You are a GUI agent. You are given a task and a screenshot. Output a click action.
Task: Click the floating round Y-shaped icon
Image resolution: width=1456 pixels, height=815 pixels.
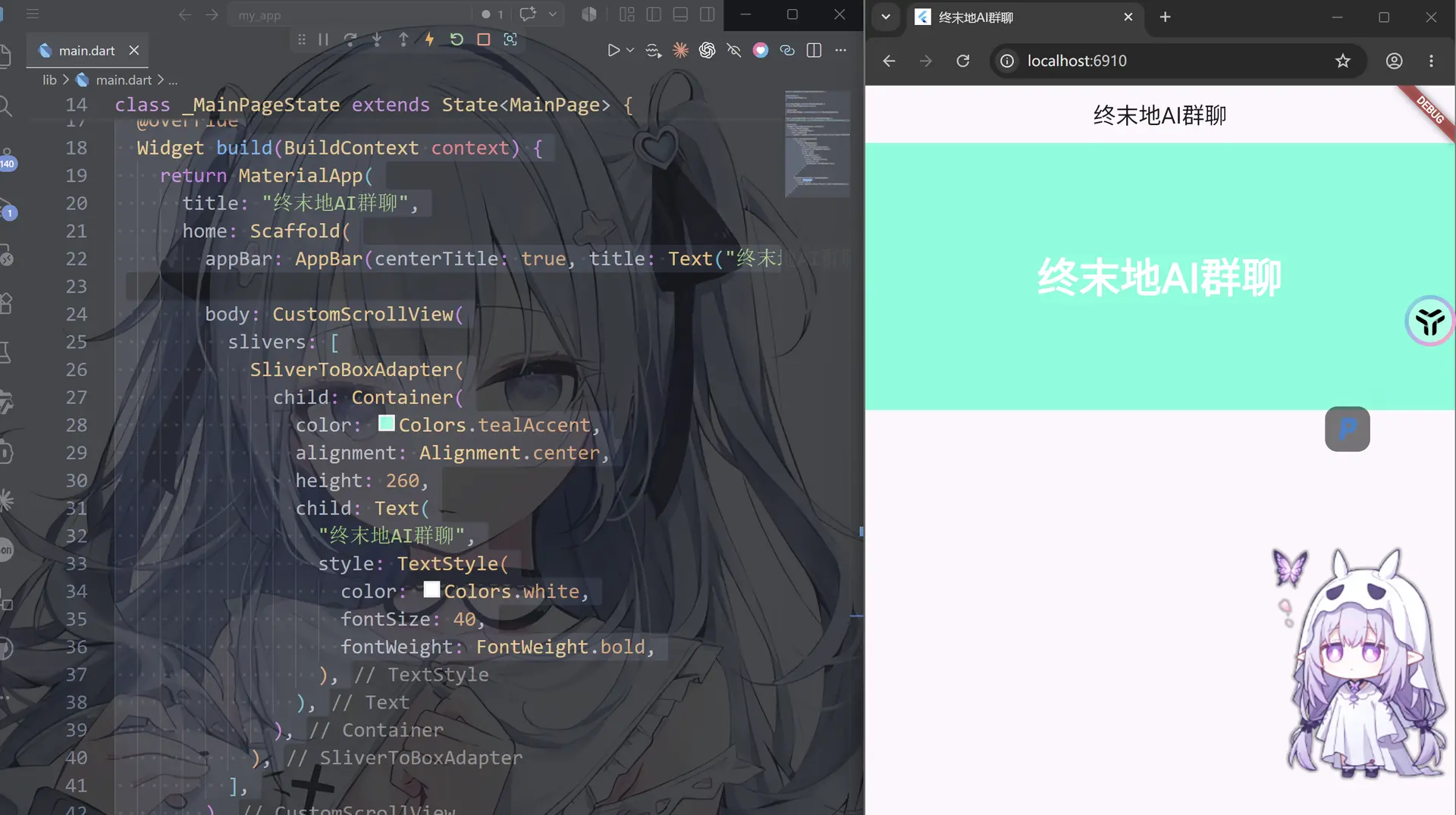click(x=1430, y=321)
